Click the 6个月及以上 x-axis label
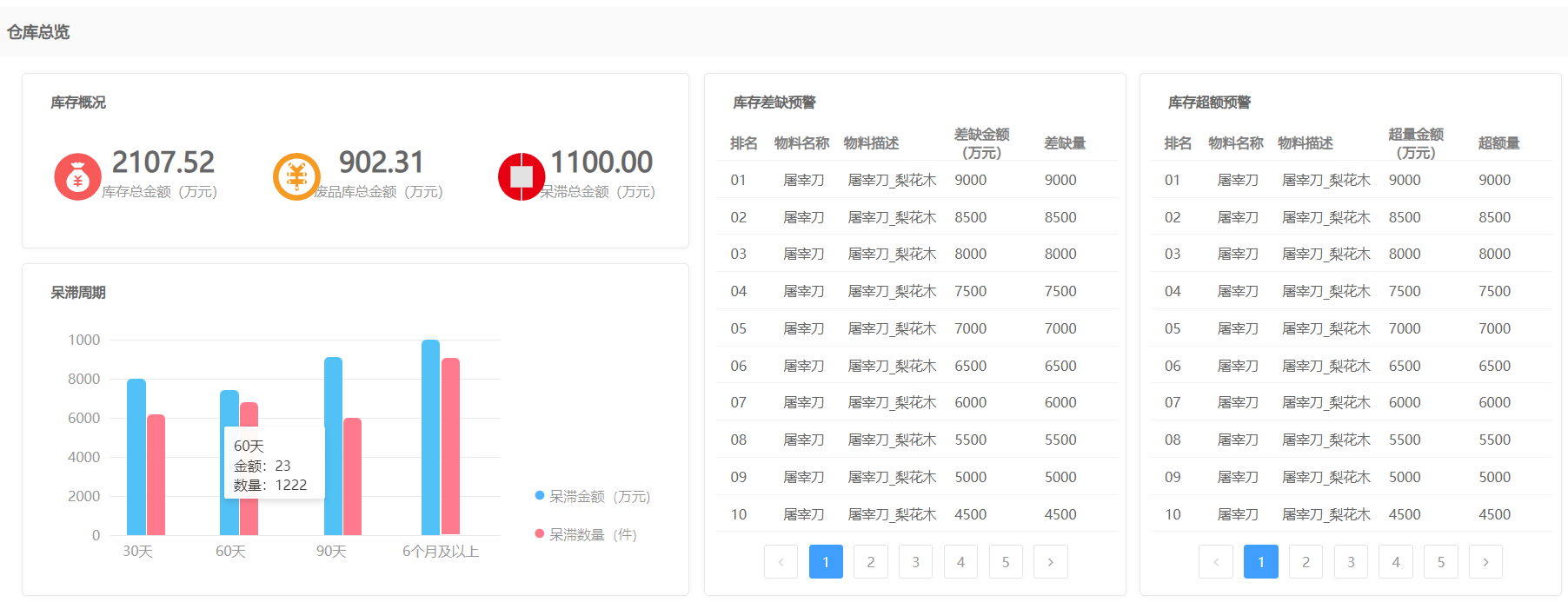 pos(441,552)
